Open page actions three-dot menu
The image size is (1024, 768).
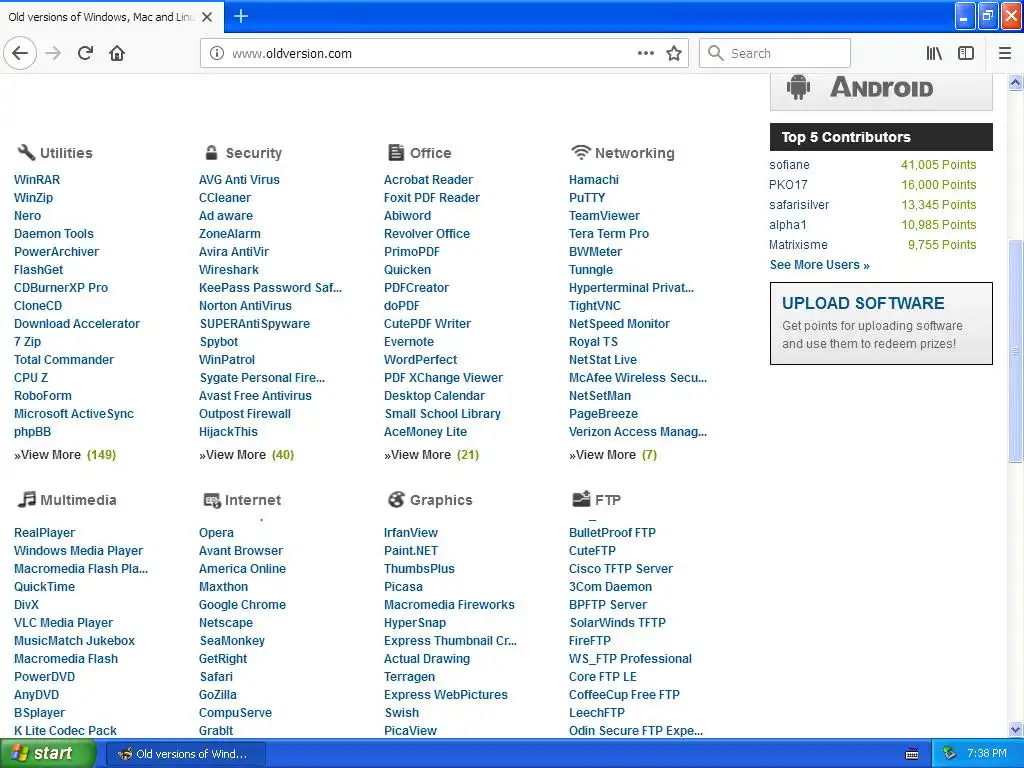pyautogui.click(x=645, y=53)
